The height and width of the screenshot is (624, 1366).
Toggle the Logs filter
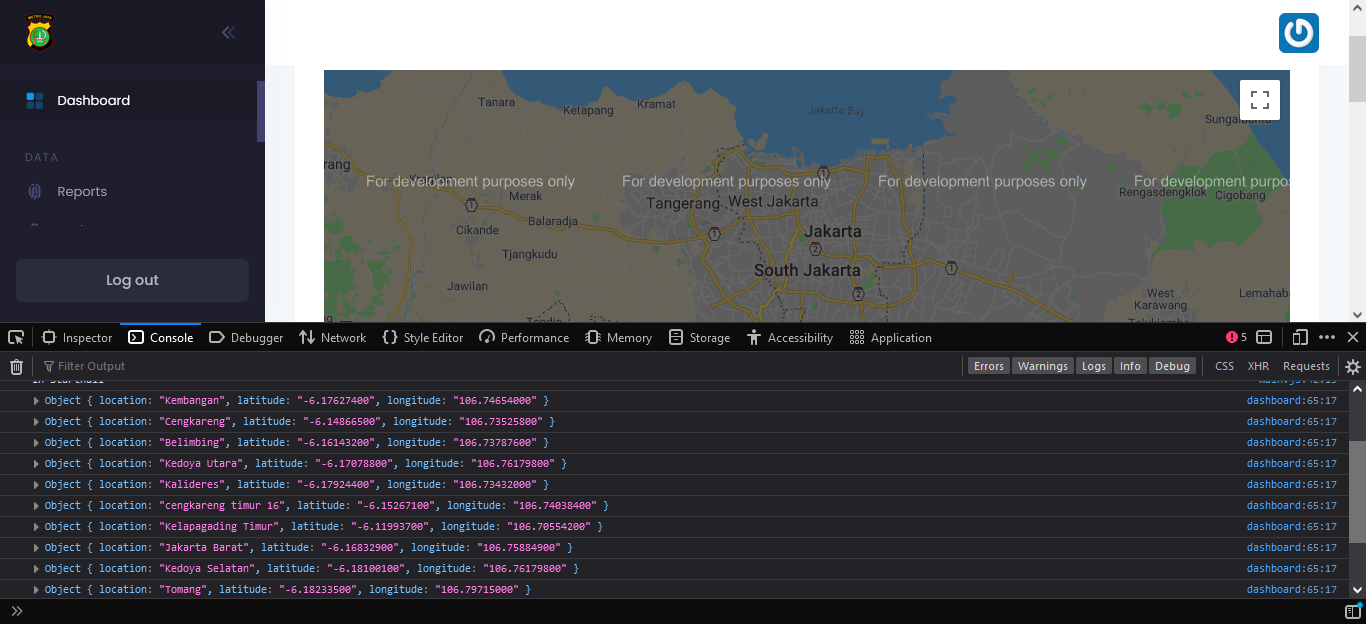coord(1094,366)
